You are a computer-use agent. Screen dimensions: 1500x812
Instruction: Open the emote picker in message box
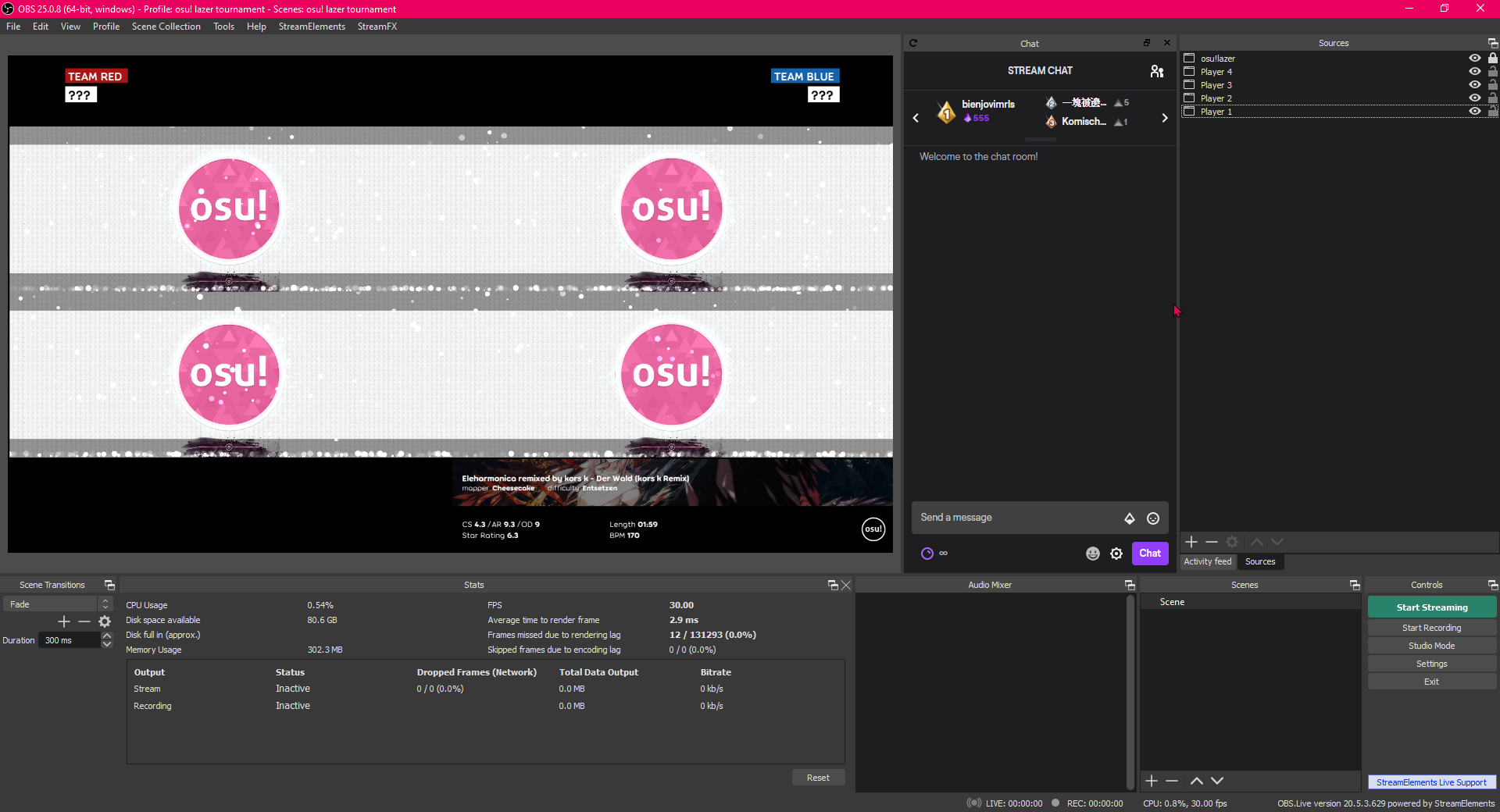1153,518
